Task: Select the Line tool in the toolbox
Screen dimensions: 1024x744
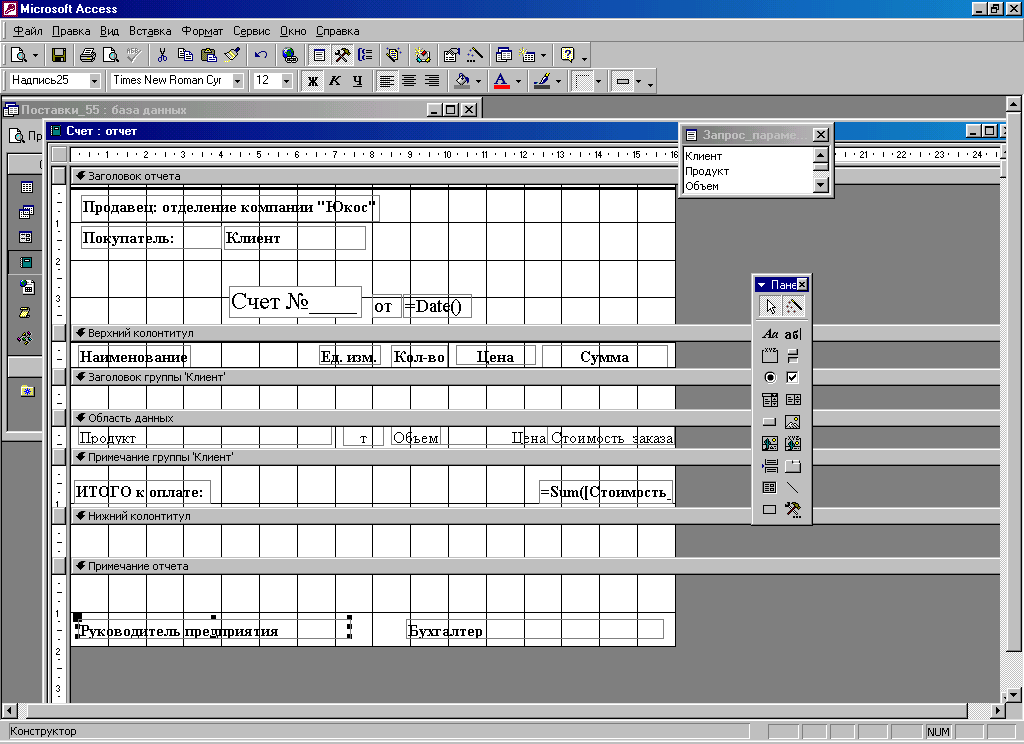Action: click(x=793, y=488)
